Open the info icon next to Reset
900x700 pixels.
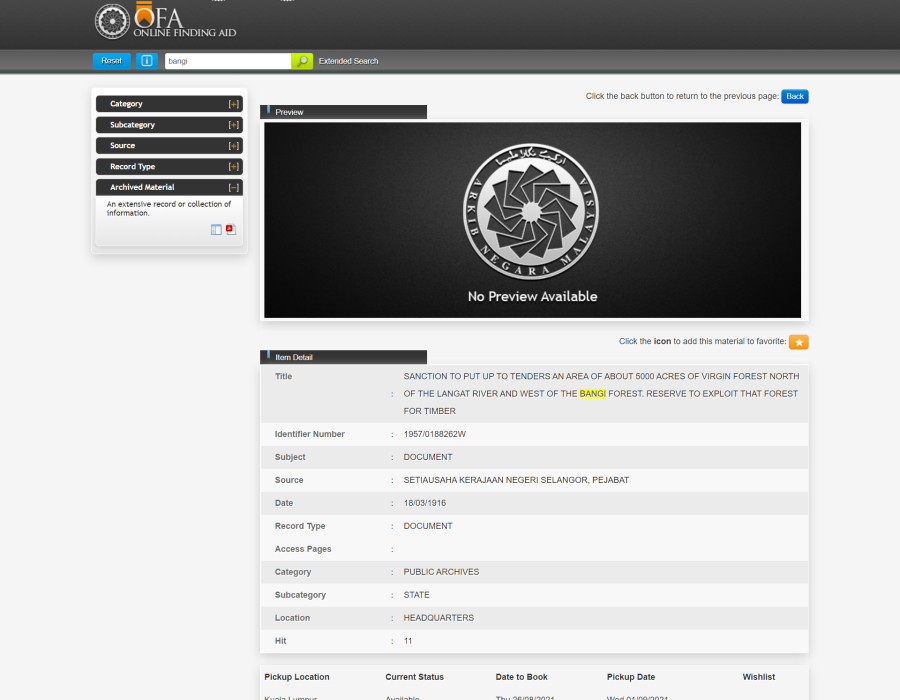(147, 61)
